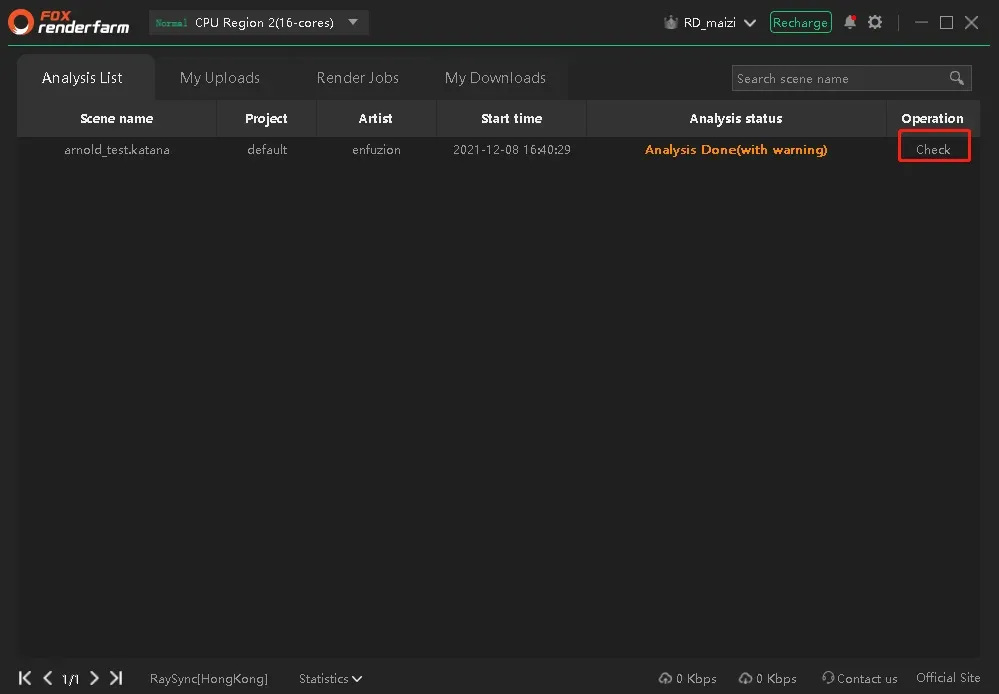Switch to the Render Jobs tab
Viewport: 999px width, 694px height.
[x=357, y=78]
